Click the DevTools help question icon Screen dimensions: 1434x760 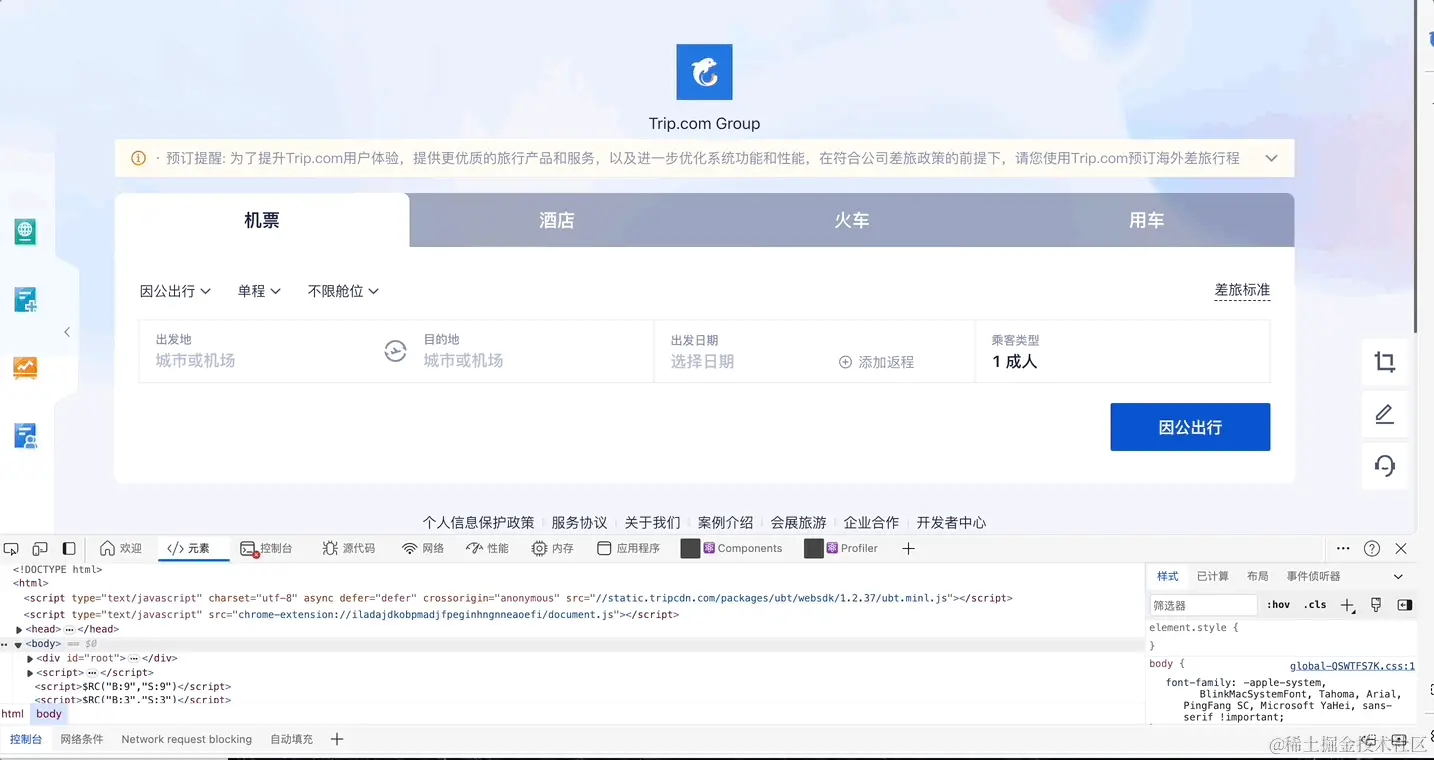(1372, 548)
